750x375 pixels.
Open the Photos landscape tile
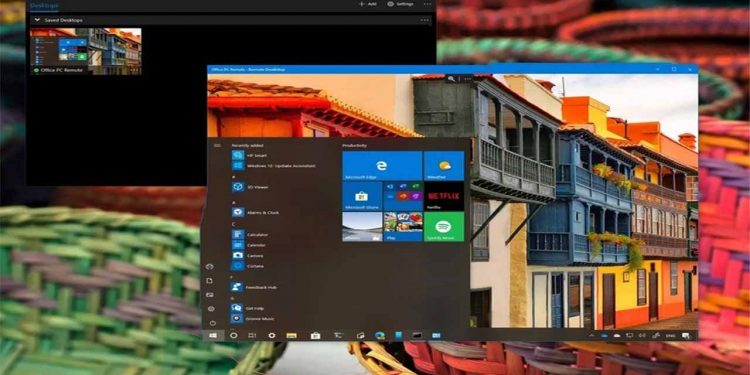[362, 226]
